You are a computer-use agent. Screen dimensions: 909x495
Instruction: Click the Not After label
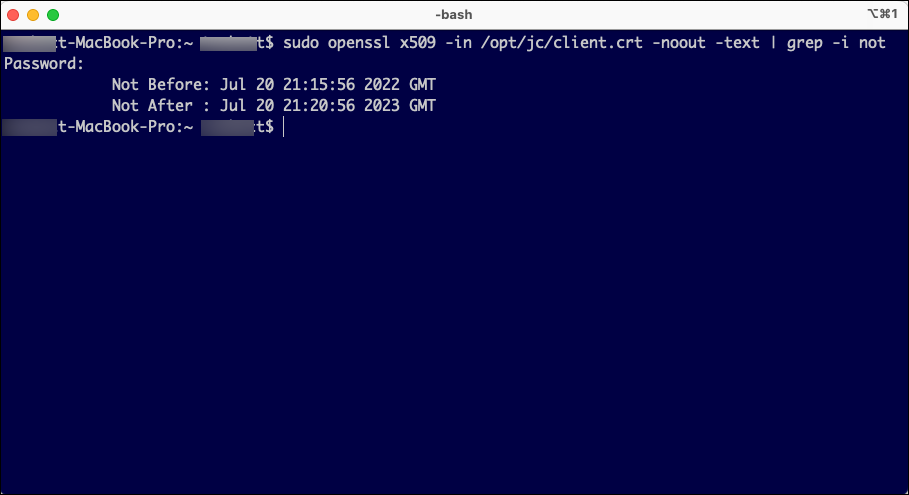(x=156, y=106)
